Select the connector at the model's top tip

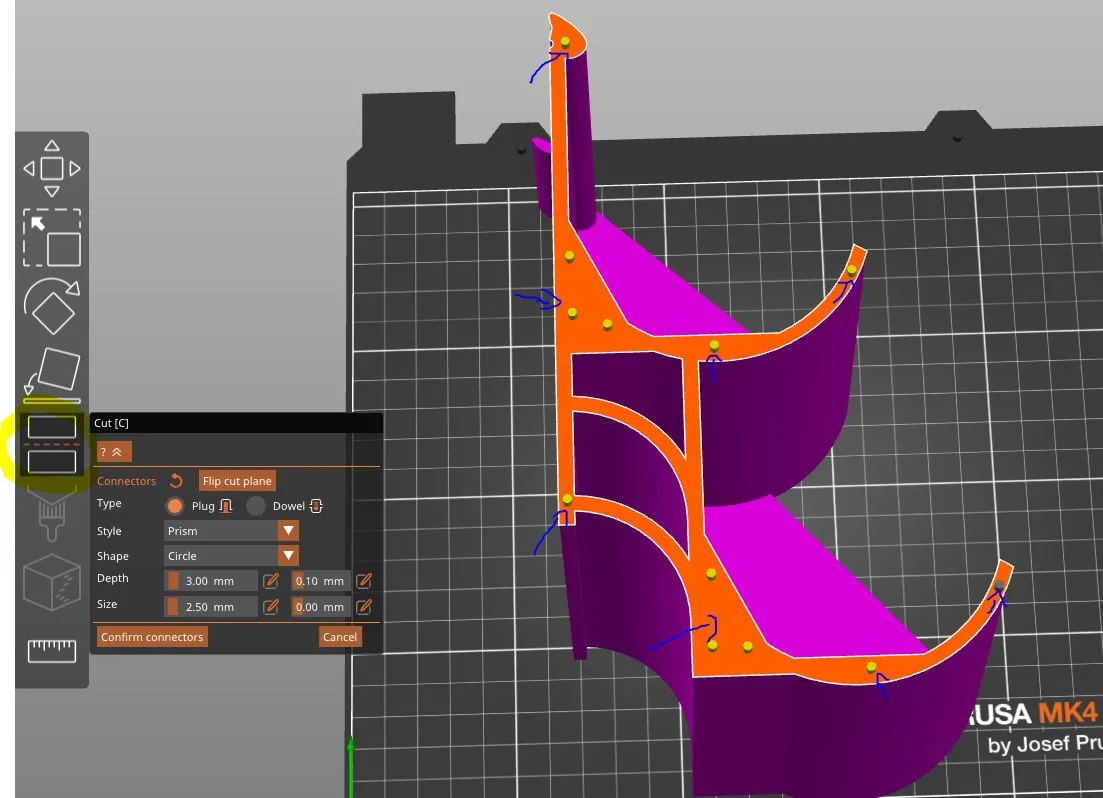tap(565, 42)
